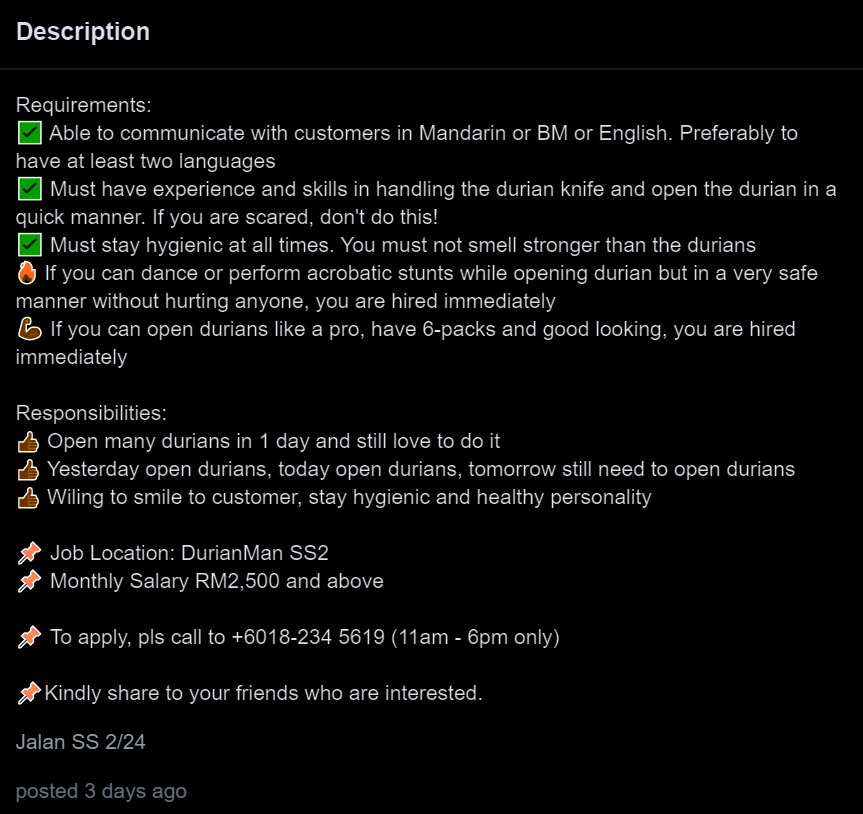Click the green checkmark beside Mandarin requirement

point(30,133)
